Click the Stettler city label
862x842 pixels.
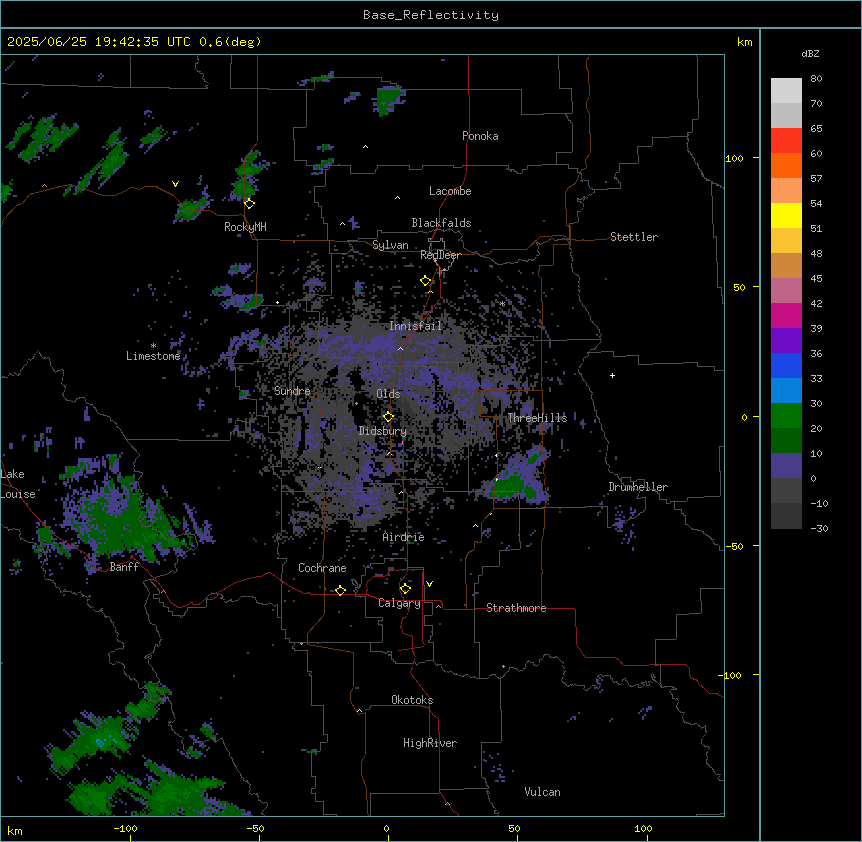tap(634, 237)
